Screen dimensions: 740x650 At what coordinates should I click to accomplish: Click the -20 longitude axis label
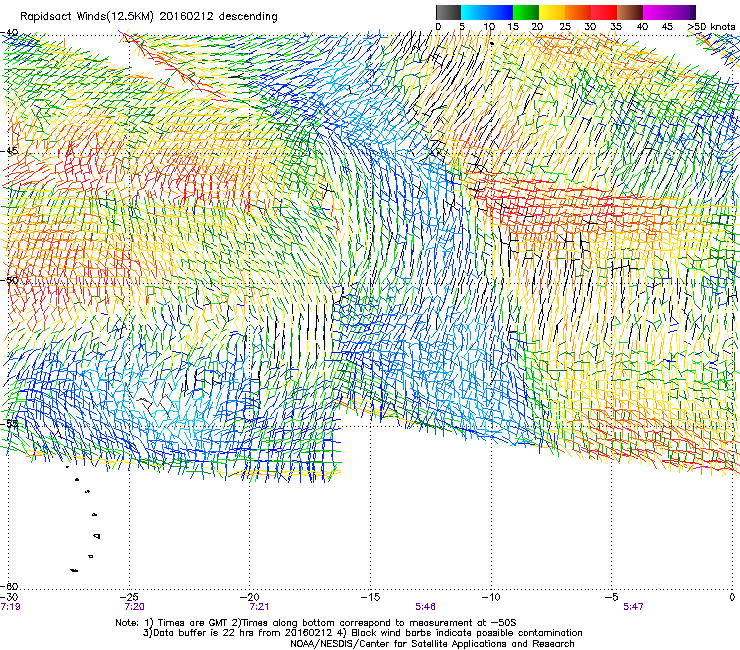(x=249, y=597)
